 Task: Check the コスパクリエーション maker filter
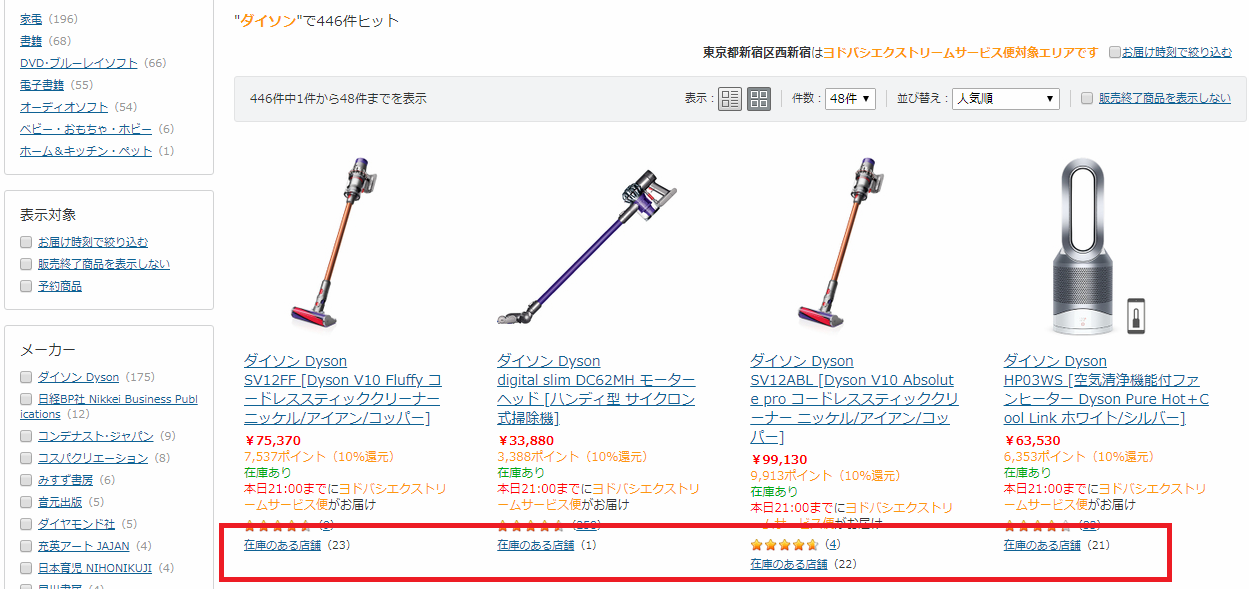tap(26, 458)
